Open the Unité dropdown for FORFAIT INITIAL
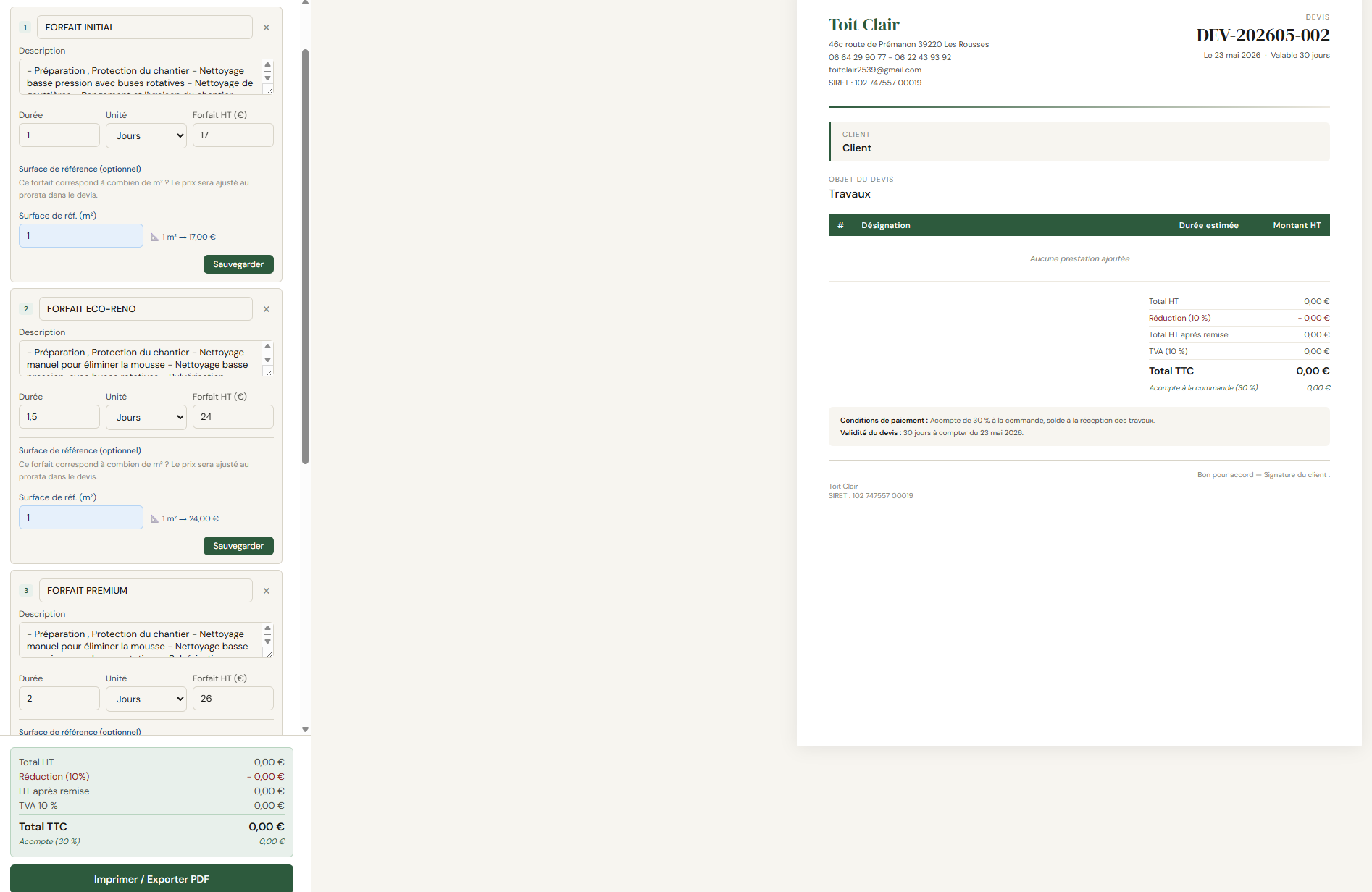The width and height of the screenshot is (1372, 892). [146, 135]
